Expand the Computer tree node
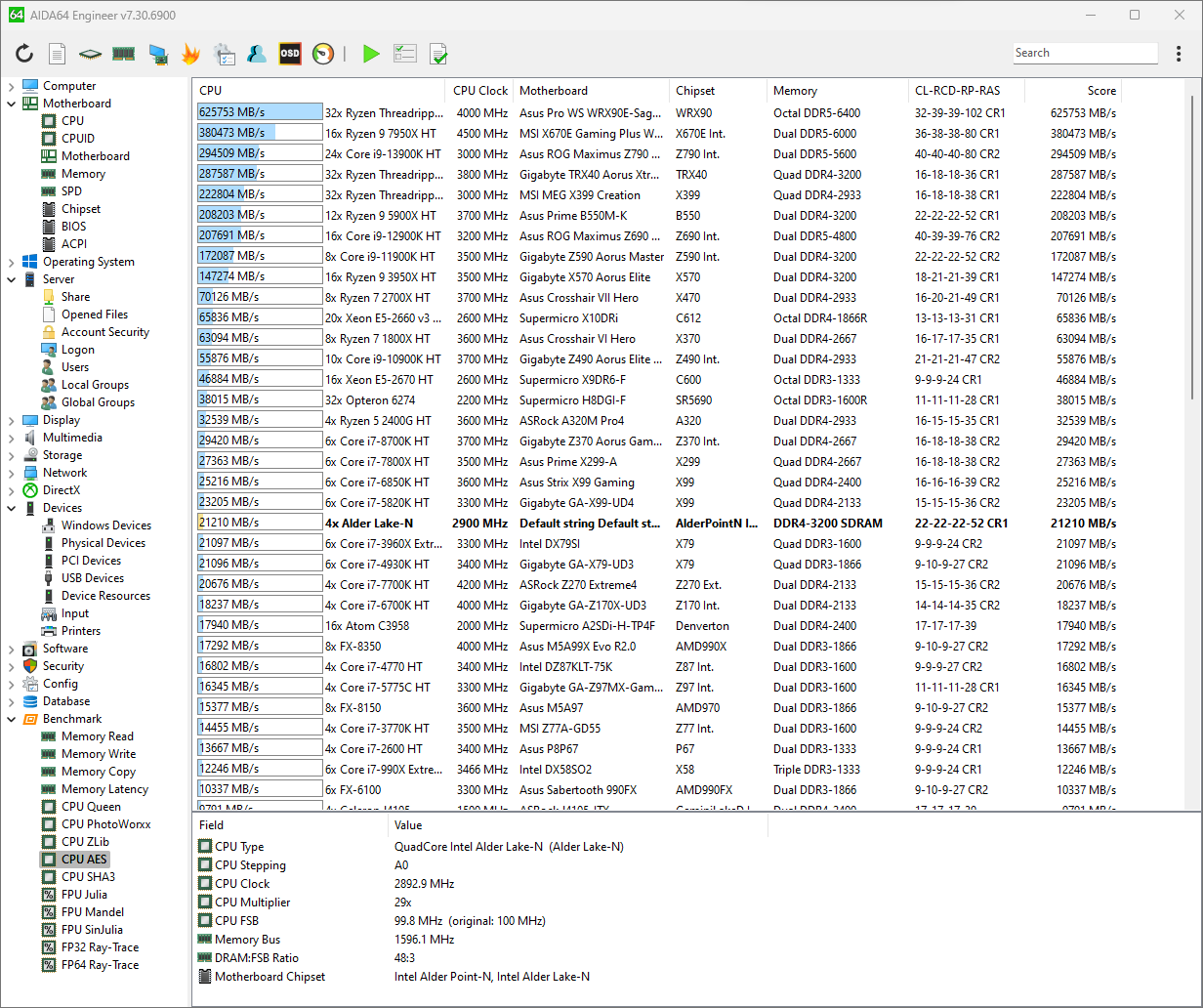The height and width of the screenshot is (1008, 1203). click(12, 86)
